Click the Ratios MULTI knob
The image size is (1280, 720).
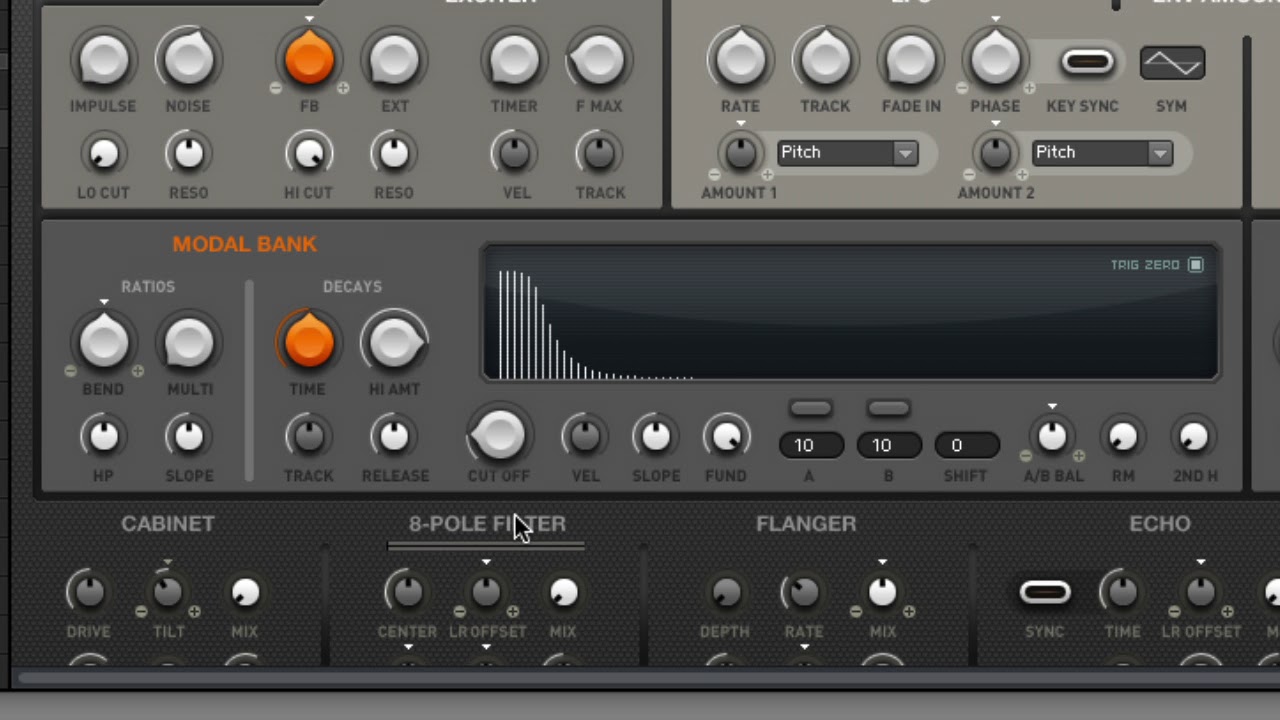point(189,342)
